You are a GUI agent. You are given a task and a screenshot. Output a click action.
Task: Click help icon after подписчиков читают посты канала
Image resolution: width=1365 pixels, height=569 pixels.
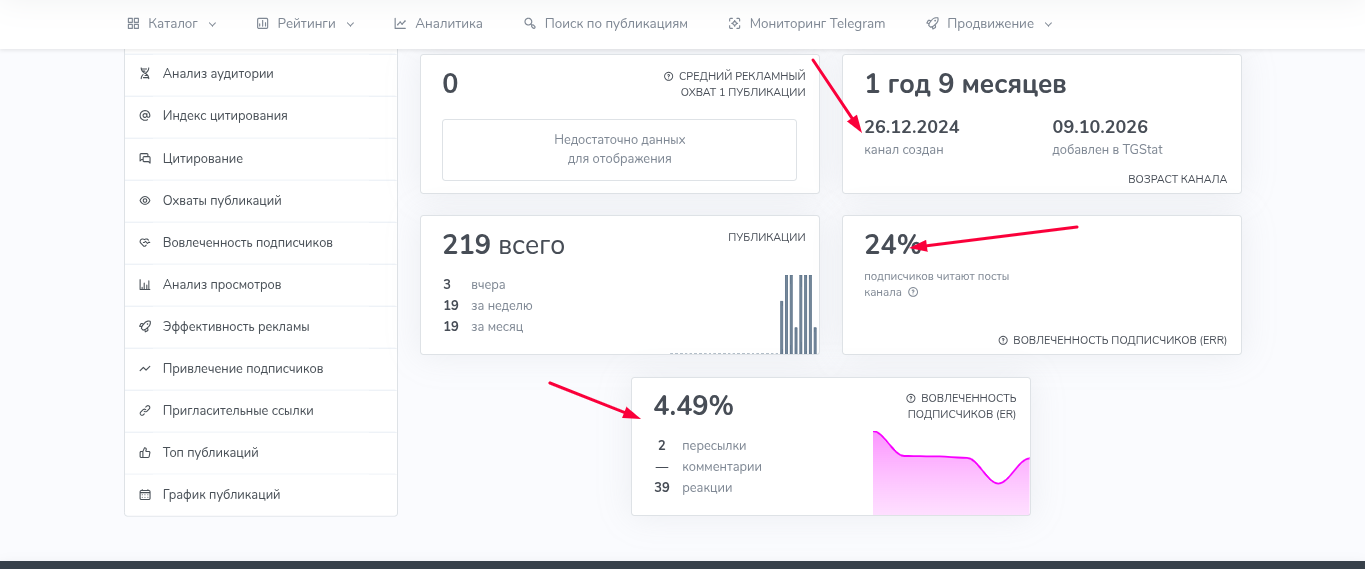[913, 292]
